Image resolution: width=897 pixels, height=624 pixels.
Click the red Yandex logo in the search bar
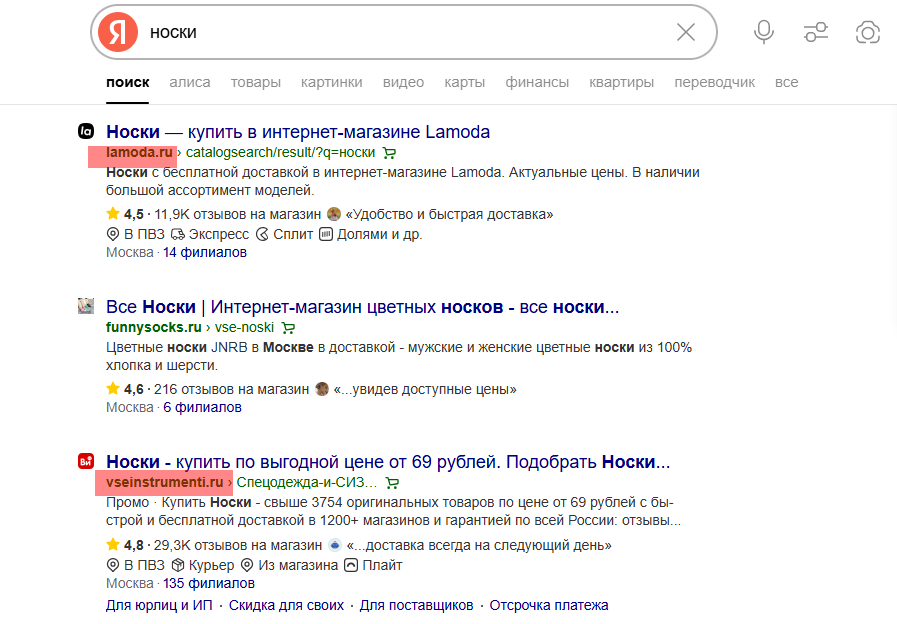coord(118,32)
